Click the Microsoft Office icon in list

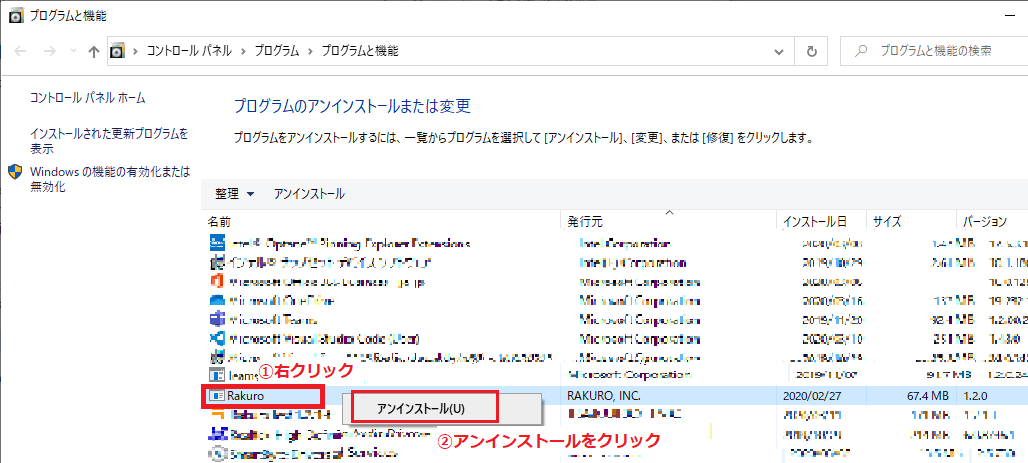[216, 282]
